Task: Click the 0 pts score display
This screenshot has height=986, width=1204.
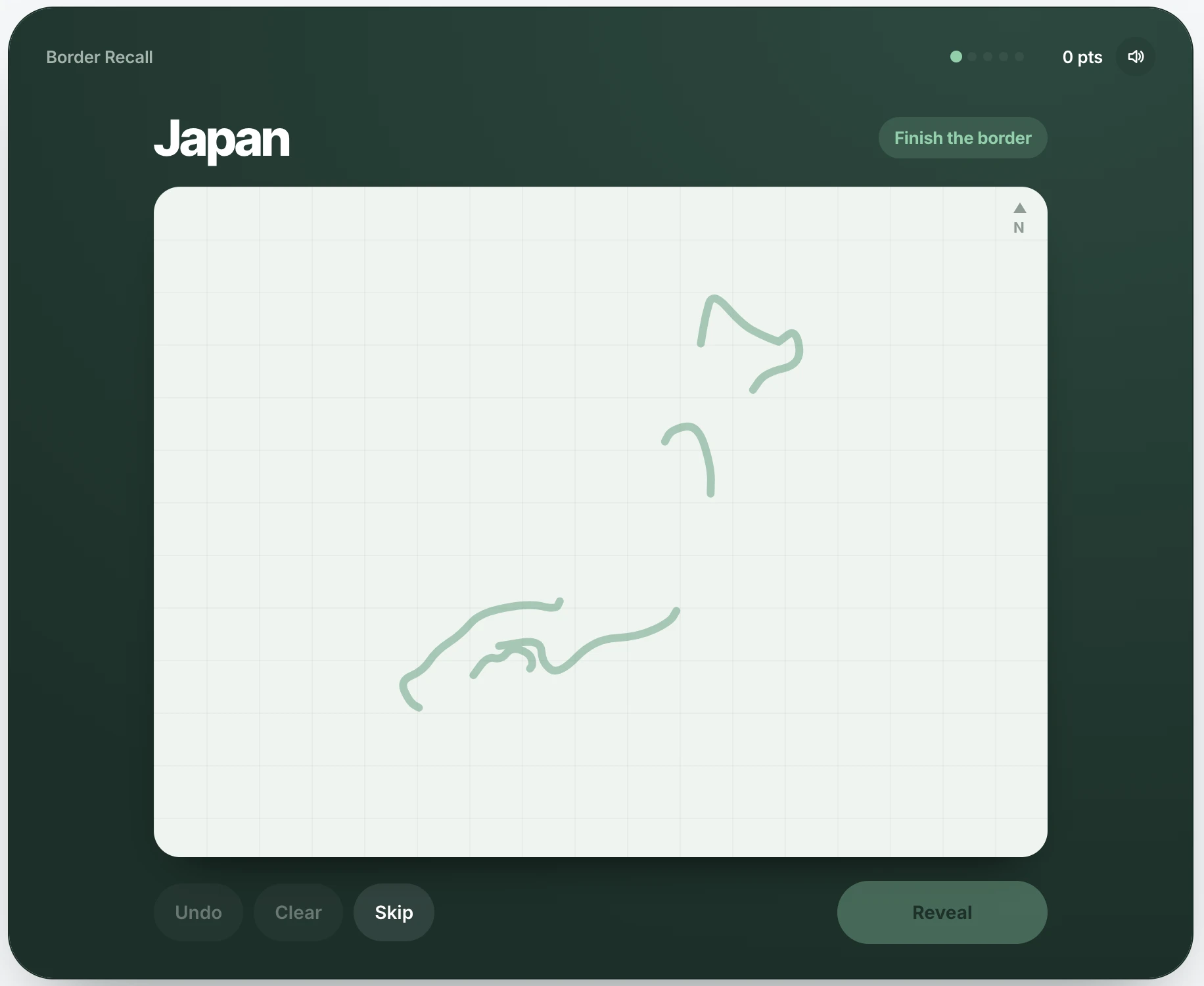Action: pyautogui.click(x=1082, y=57)
